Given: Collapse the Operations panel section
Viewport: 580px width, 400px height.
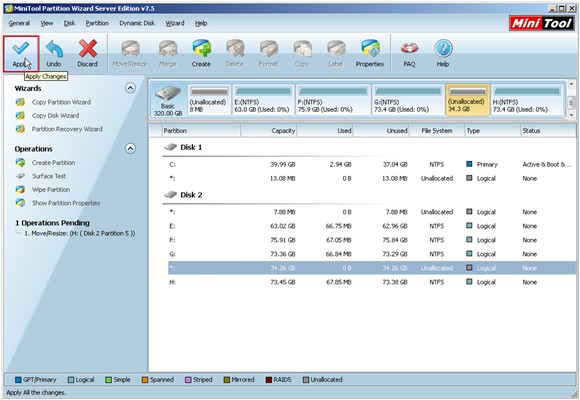Looking at the screenshot, I should pyautogui.click(x=130, y=148).
